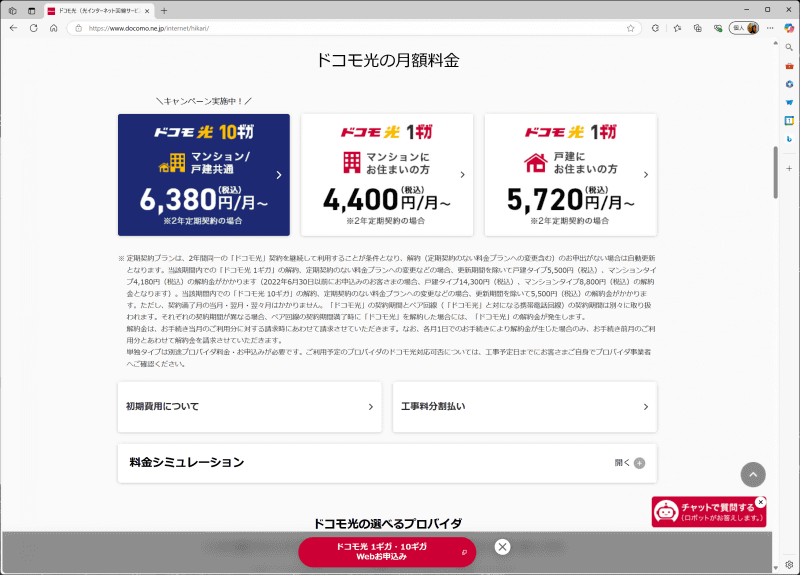Image resolution: width=800 pixels, height=575 pixels.
Task: Click the Webお申込み red button
Action: [x=387, y=552]
